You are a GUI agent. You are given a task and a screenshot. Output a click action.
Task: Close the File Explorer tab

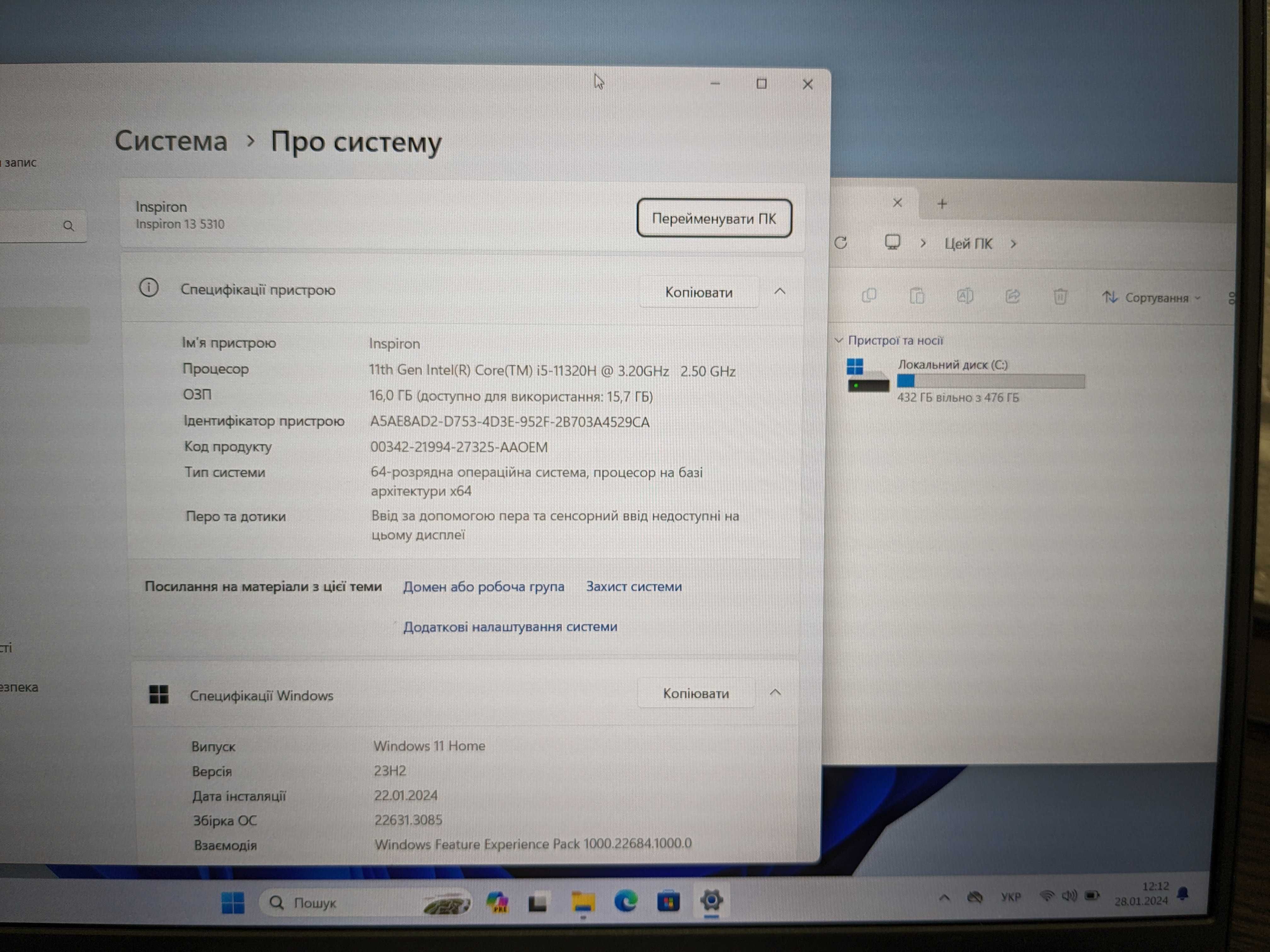pyautogui.click(x=897, y=202)
